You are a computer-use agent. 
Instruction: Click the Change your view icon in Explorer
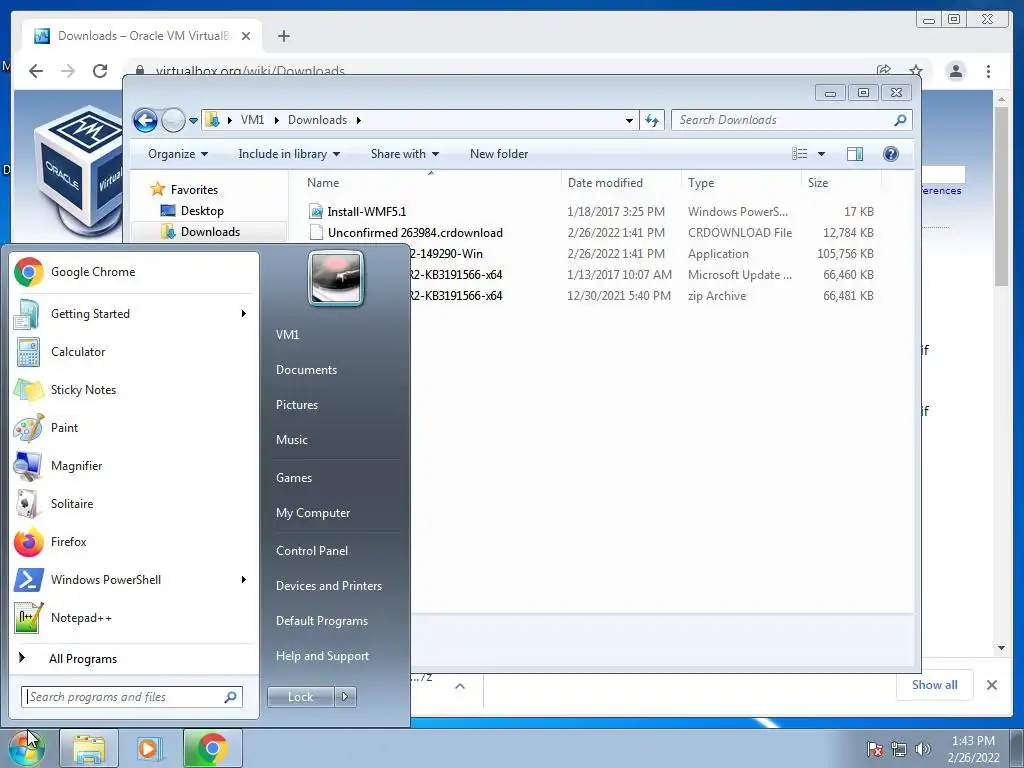pyautogui.click(x=799, y=154)
